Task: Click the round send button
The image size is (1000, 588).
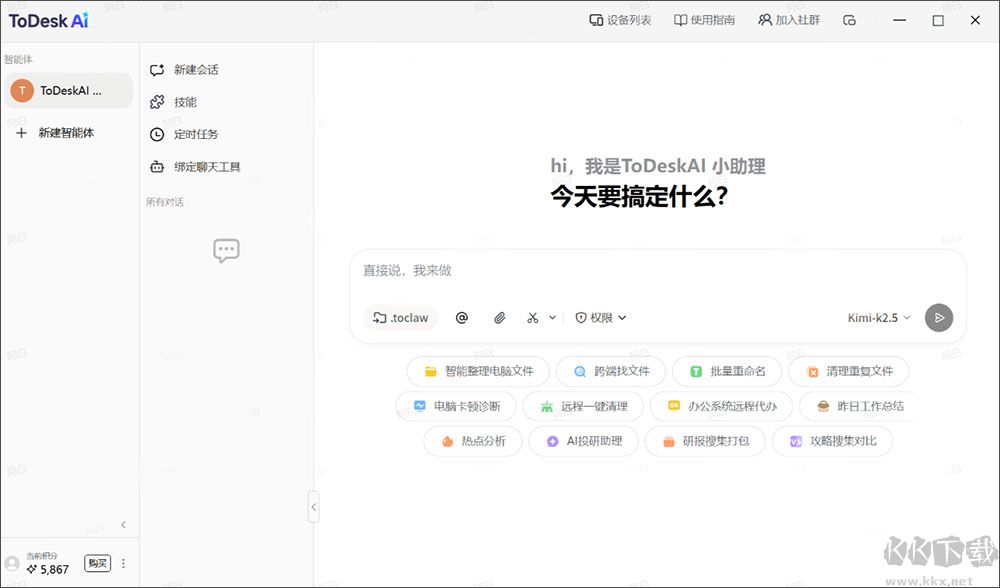Action: click(939, 318)
